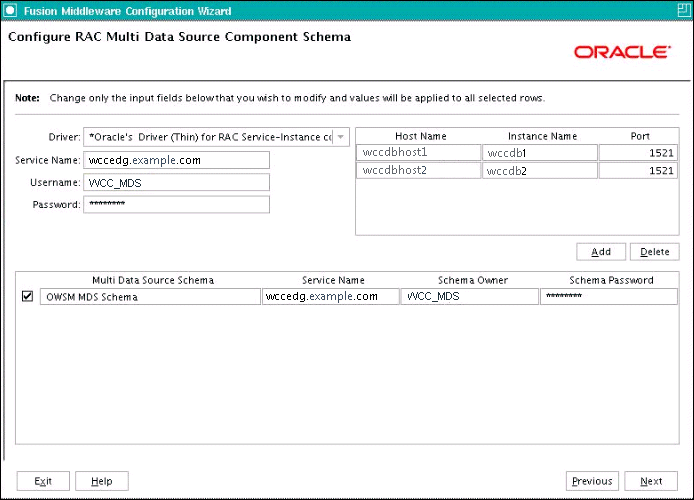The width and height of the screenshot is (694, 500).
Task: Go back with the Previous button
Action: pyautogui.click(x=592, y=481)
